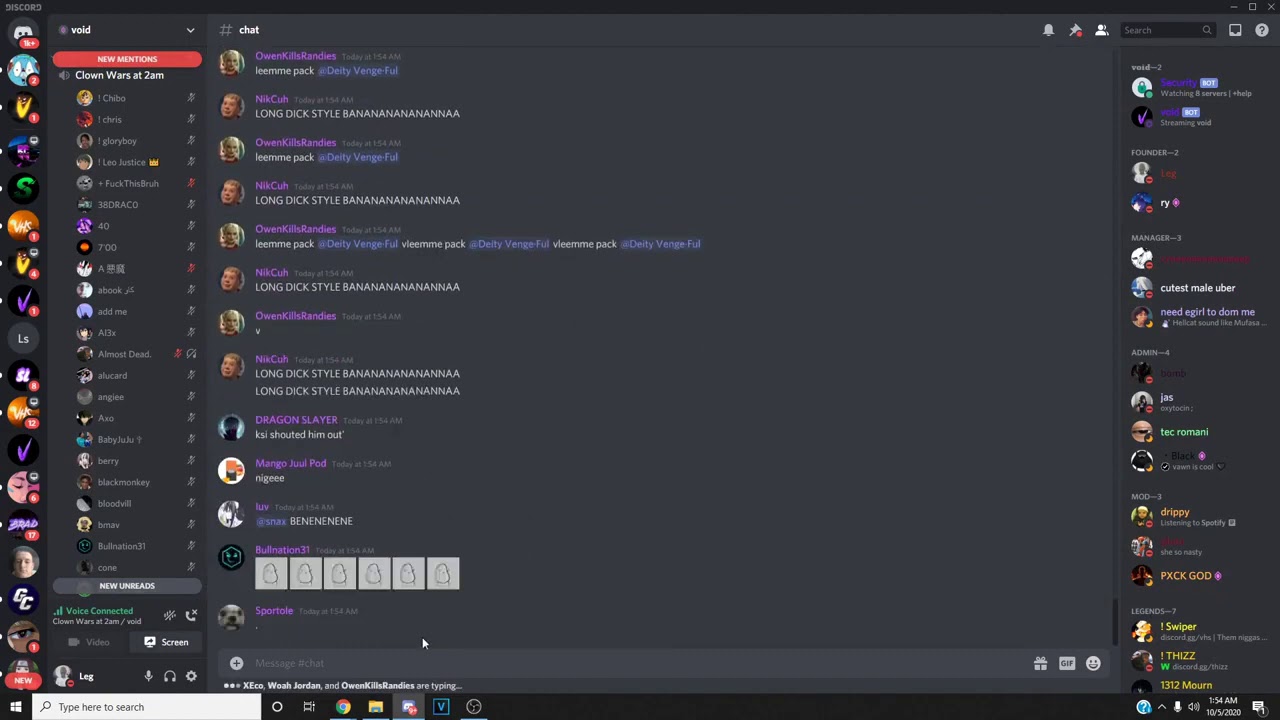Open Task View on taskbar

[x=309, y=707]
